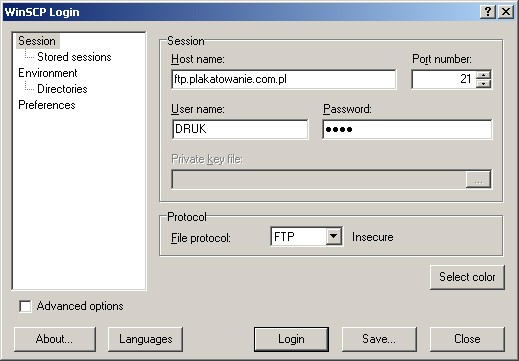
Task: Click the help question mark title button
Action: click(488, 12)
